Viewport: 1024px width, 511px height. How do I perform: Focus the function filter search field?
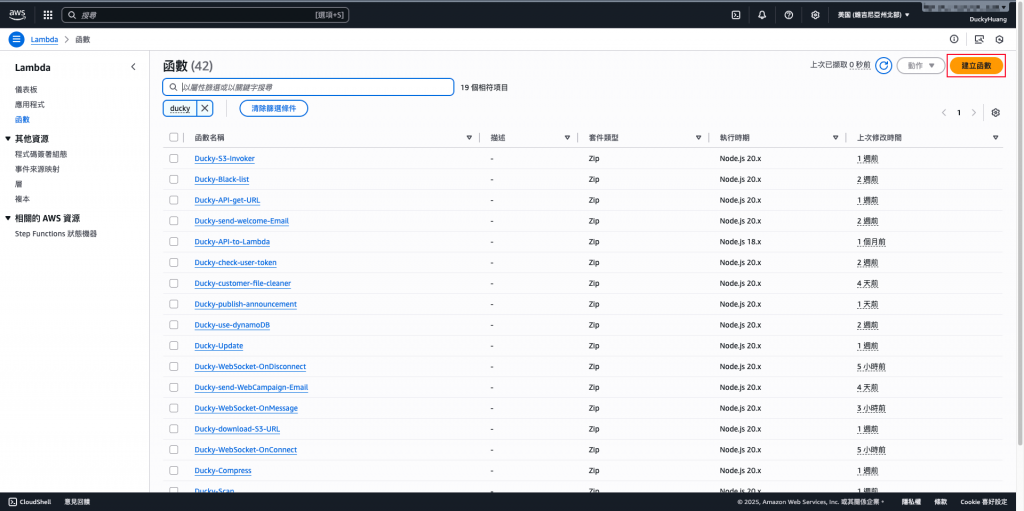pyautogui.click(x=308, y=87)
